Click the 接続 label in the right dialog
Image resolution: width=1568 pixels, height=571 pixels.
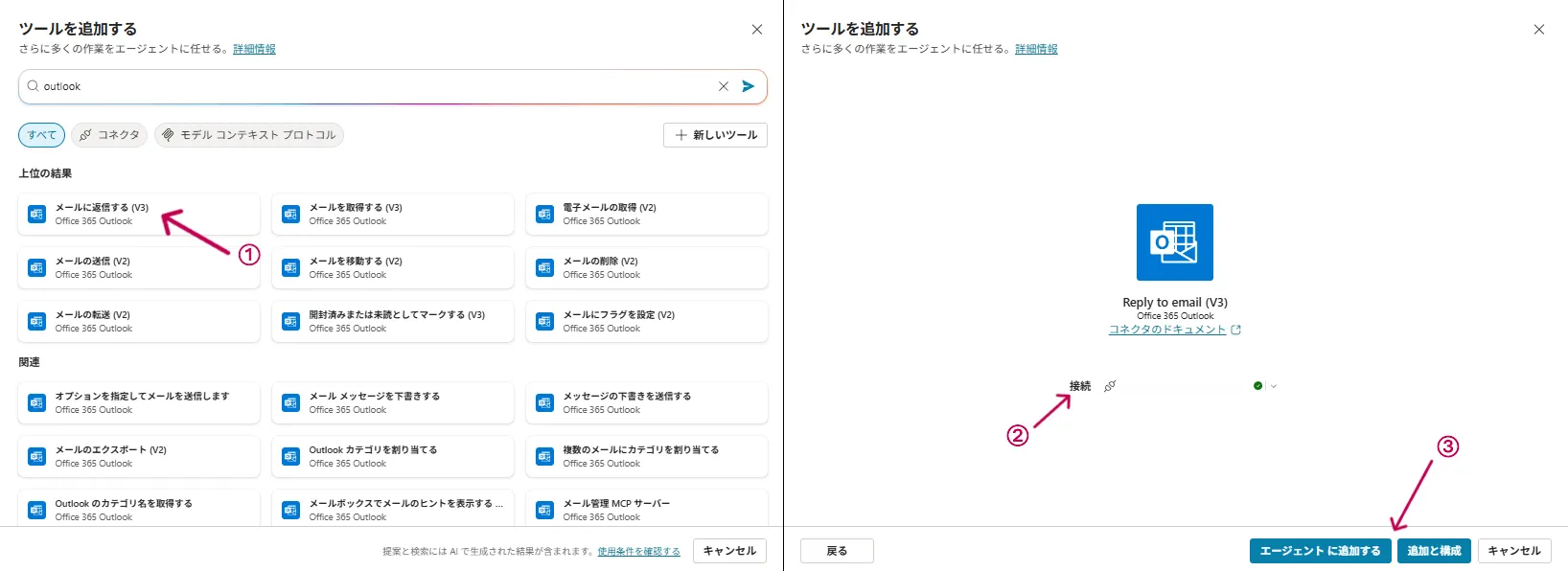pos(1080,386)
